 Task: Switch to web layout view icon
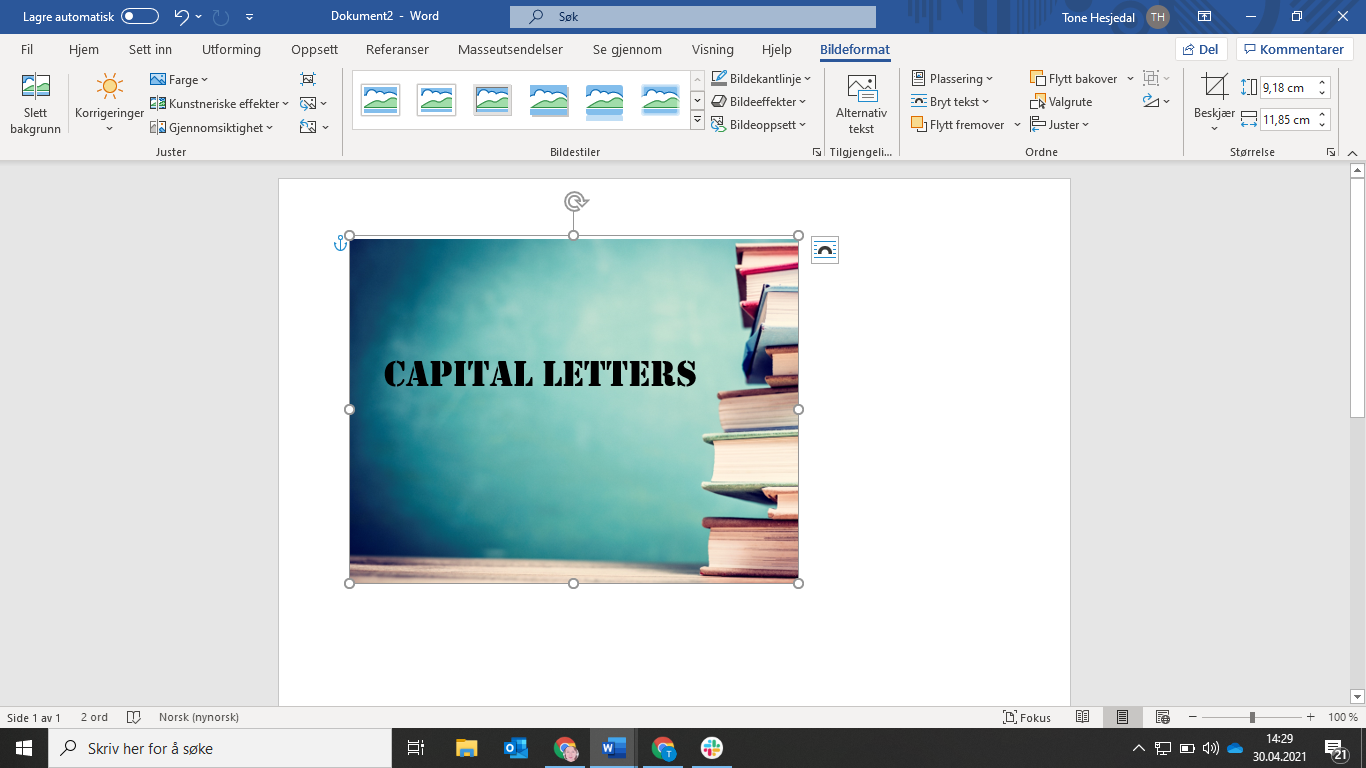point(1161,717)
